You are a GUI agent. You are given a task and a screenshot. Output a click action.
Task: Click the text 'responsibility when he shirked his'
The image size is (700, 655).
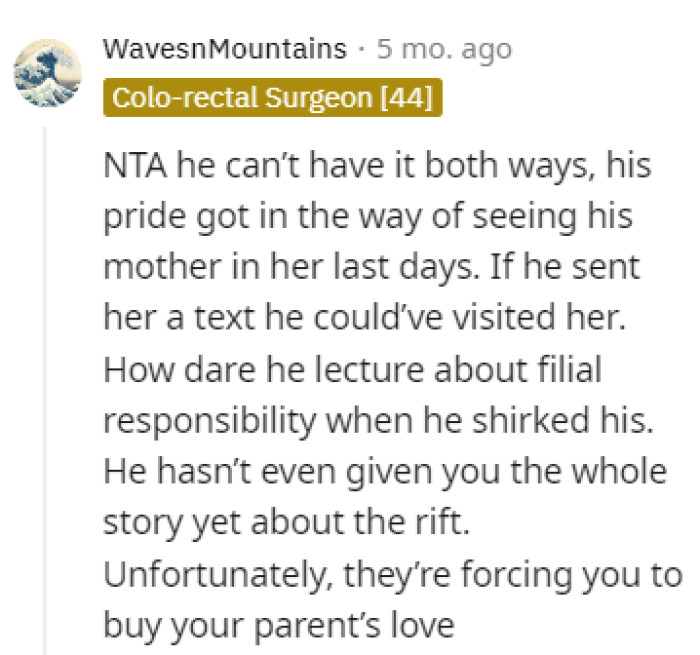[x=378, y=421]
